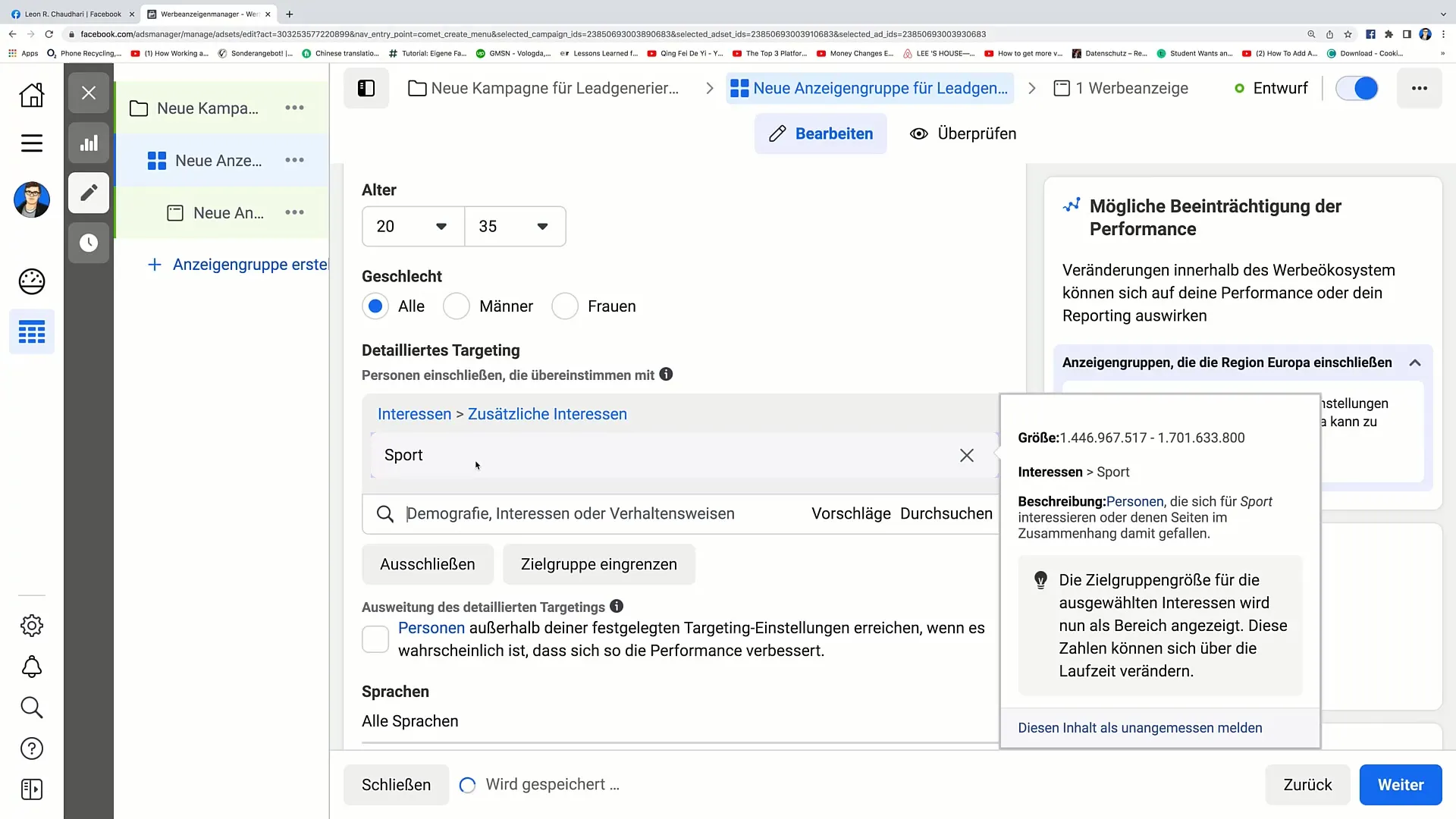This screenshot has height=819, width=1456.
Task: Click on the Neue Kampagne tab item
Action: 208,108
